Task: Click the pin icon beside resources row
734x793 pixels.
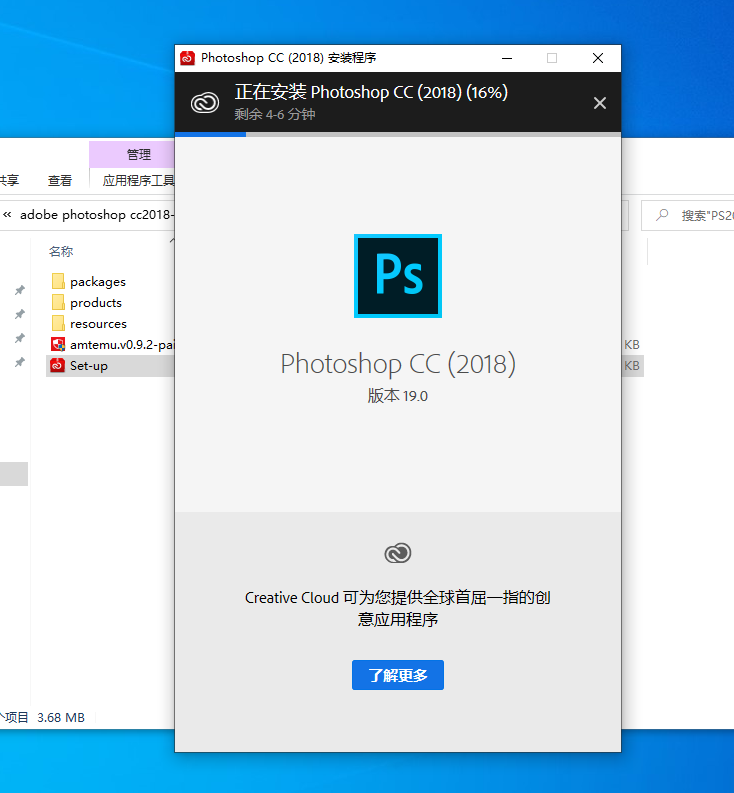Action: click(20, 338)
